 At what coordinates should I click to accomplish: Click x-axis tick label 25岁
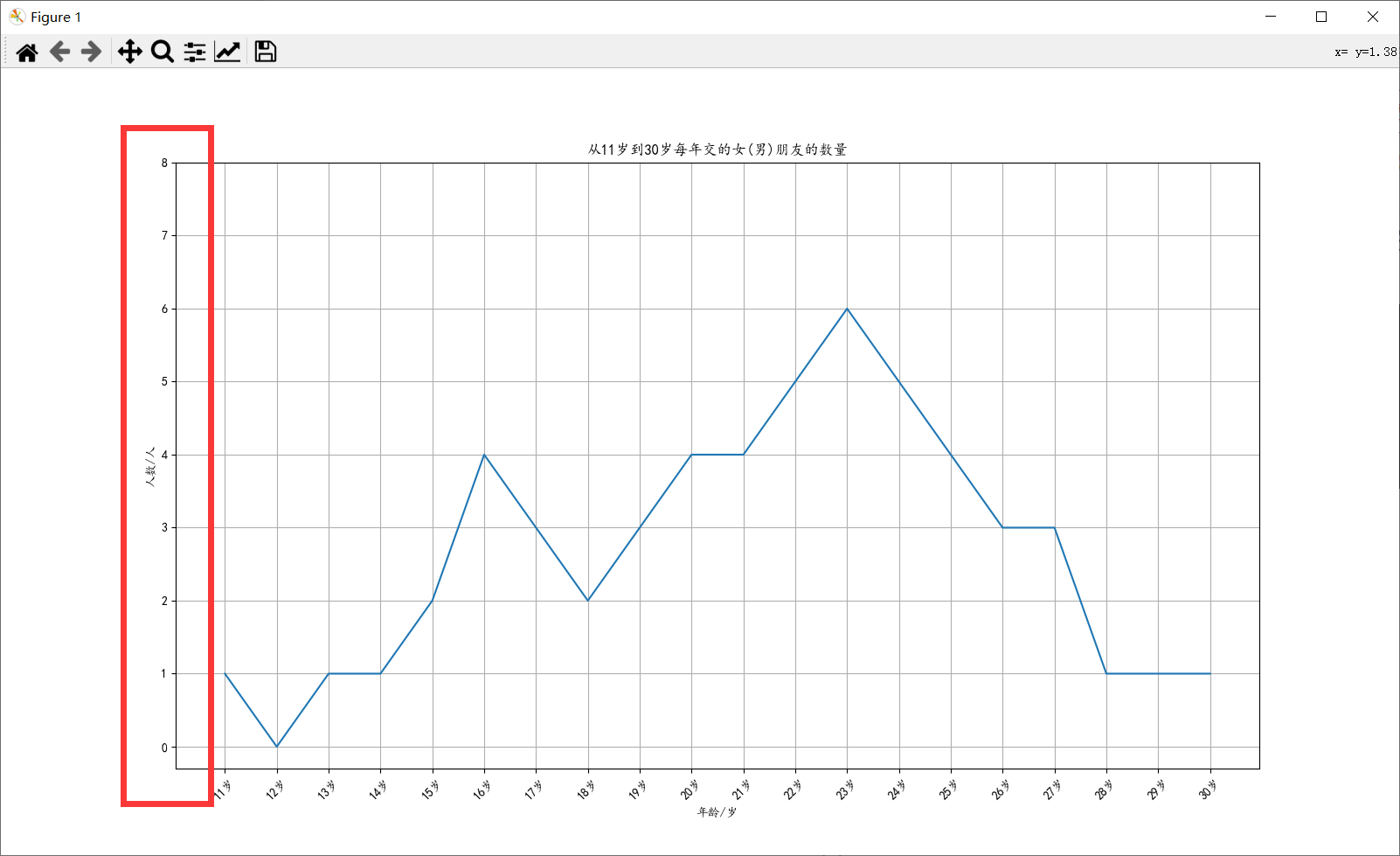tap(948, 790)
